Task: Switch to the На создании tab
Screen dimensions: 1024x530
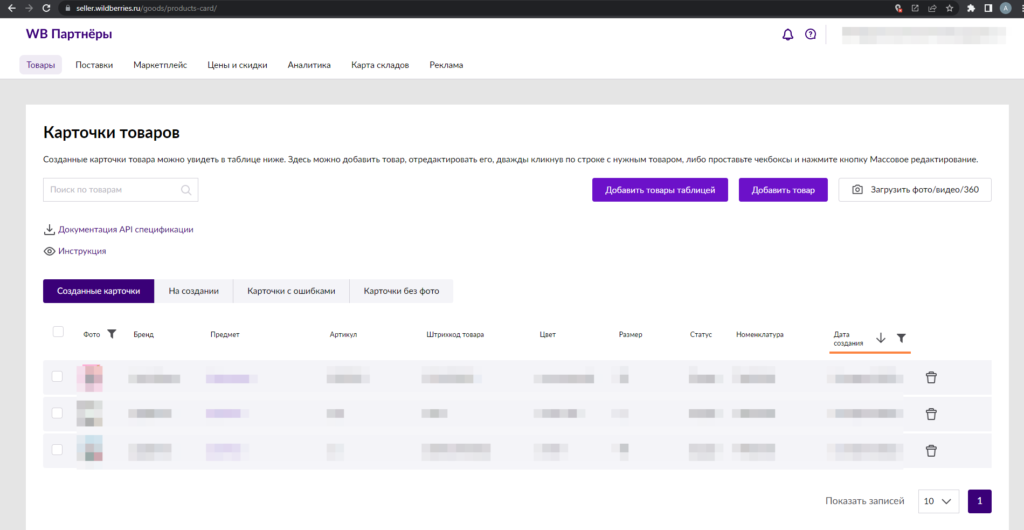Action: pyautogui.click(x=193, y=291)
